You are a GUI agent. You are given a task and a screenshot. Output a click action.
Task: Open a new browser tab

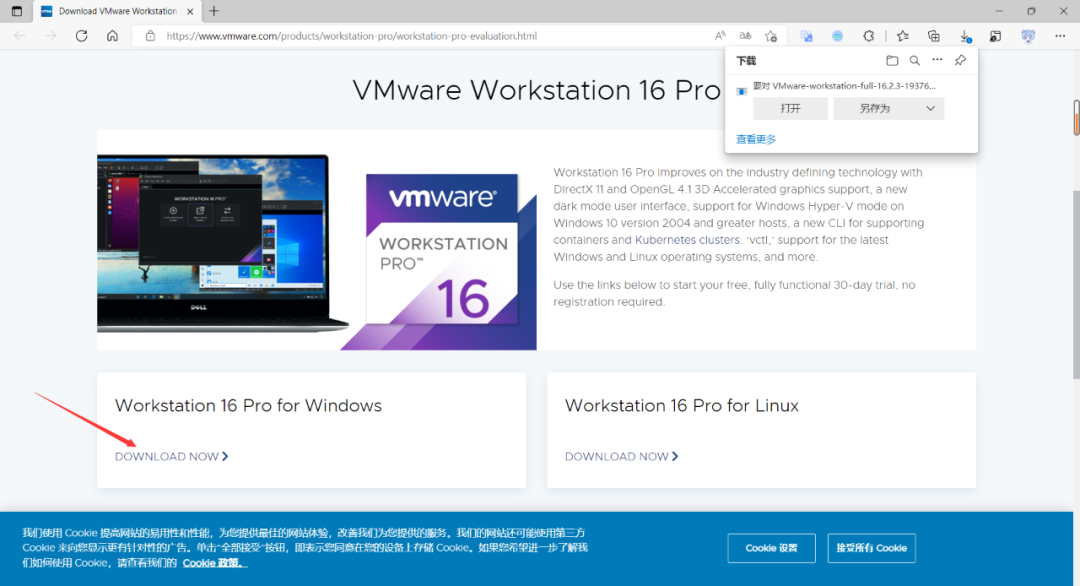(x=214, y=11)
